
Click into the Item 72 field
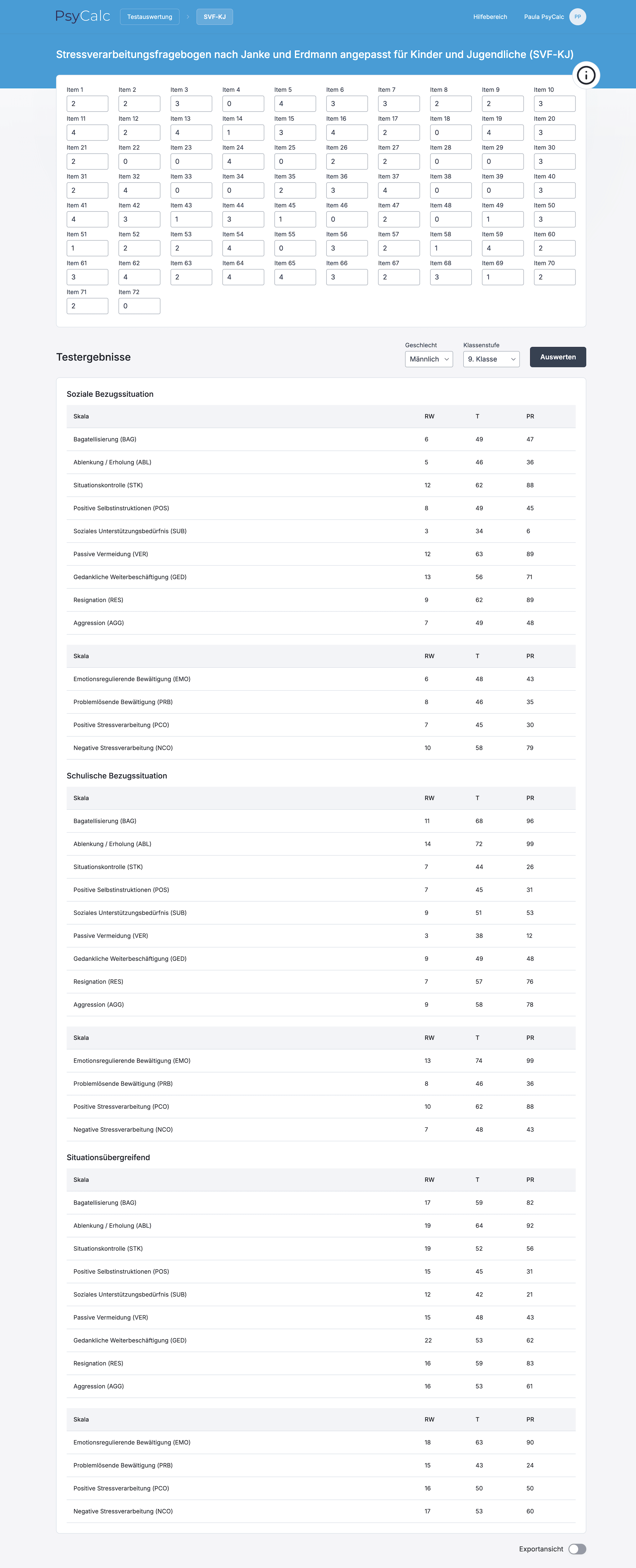[139, 306]
